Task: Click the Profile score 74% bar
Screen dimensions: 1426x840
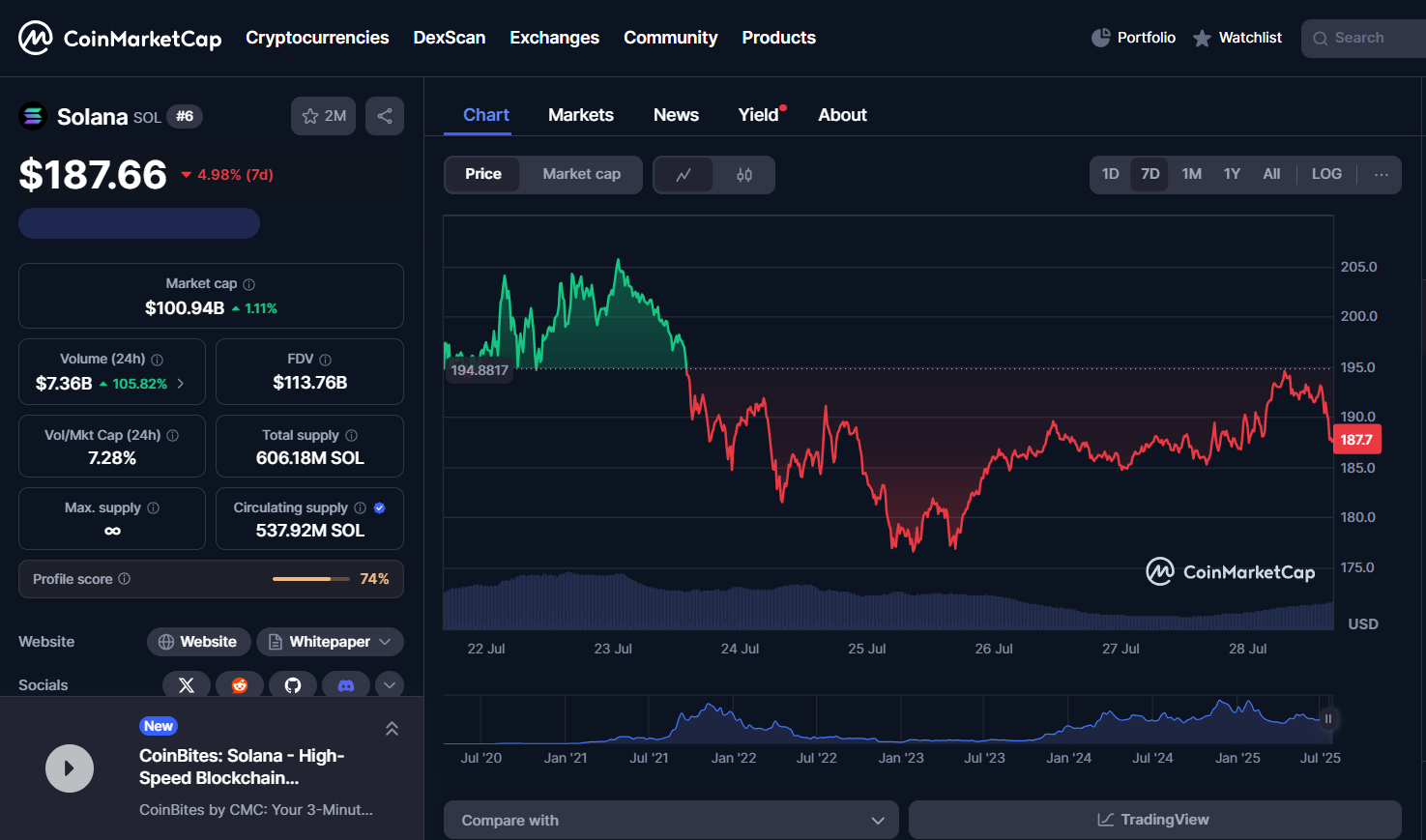Action: (311, 579)
